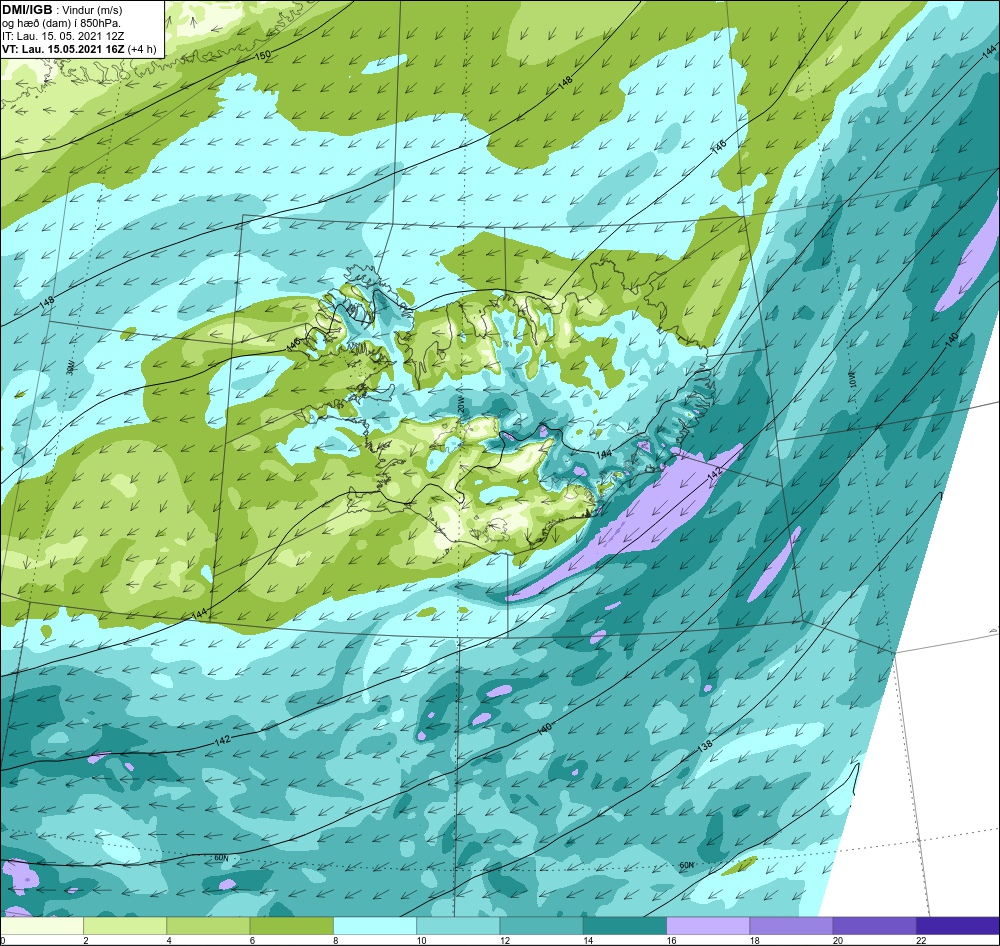The image size is (1000, 946).
Task: Select the legend tick number 22
Action: 921,940
